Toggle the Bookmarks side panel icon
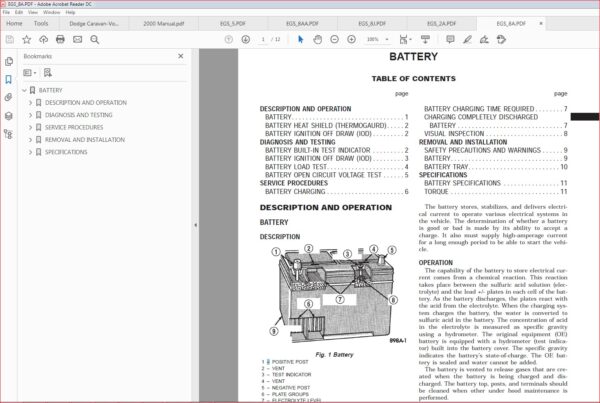Image resolution: width=600 pixels, height=403 pixels. pyautogui.click(x=9, y=79)
